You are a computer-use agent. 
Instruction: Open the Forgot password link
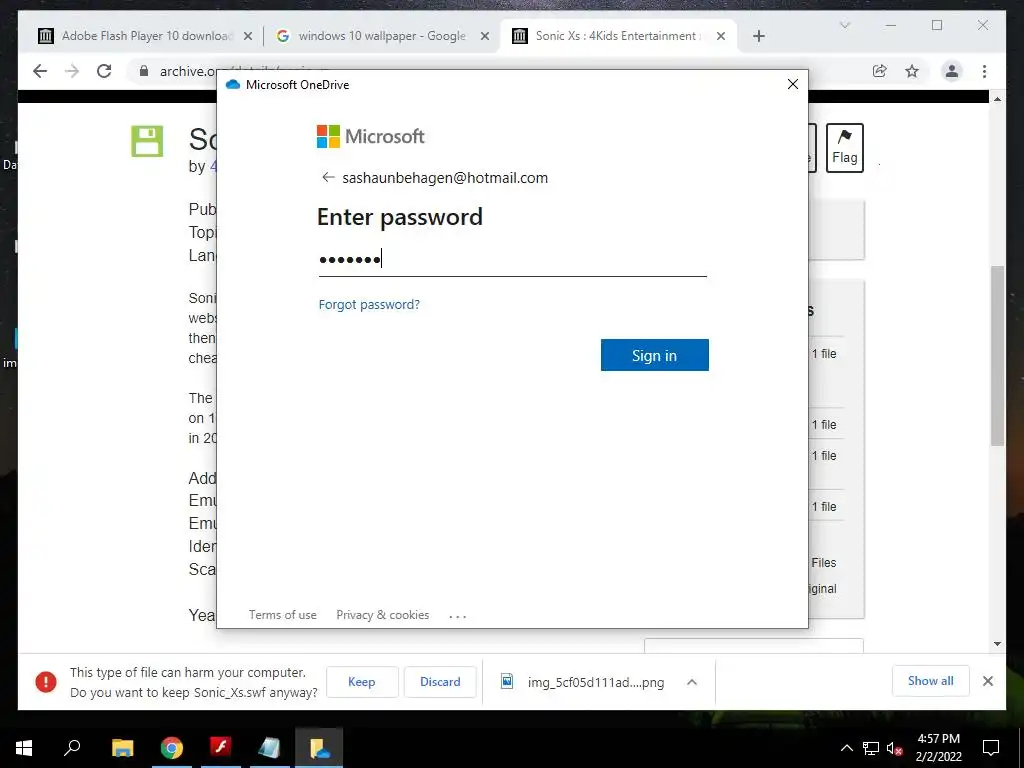click(x=369, y=305)
